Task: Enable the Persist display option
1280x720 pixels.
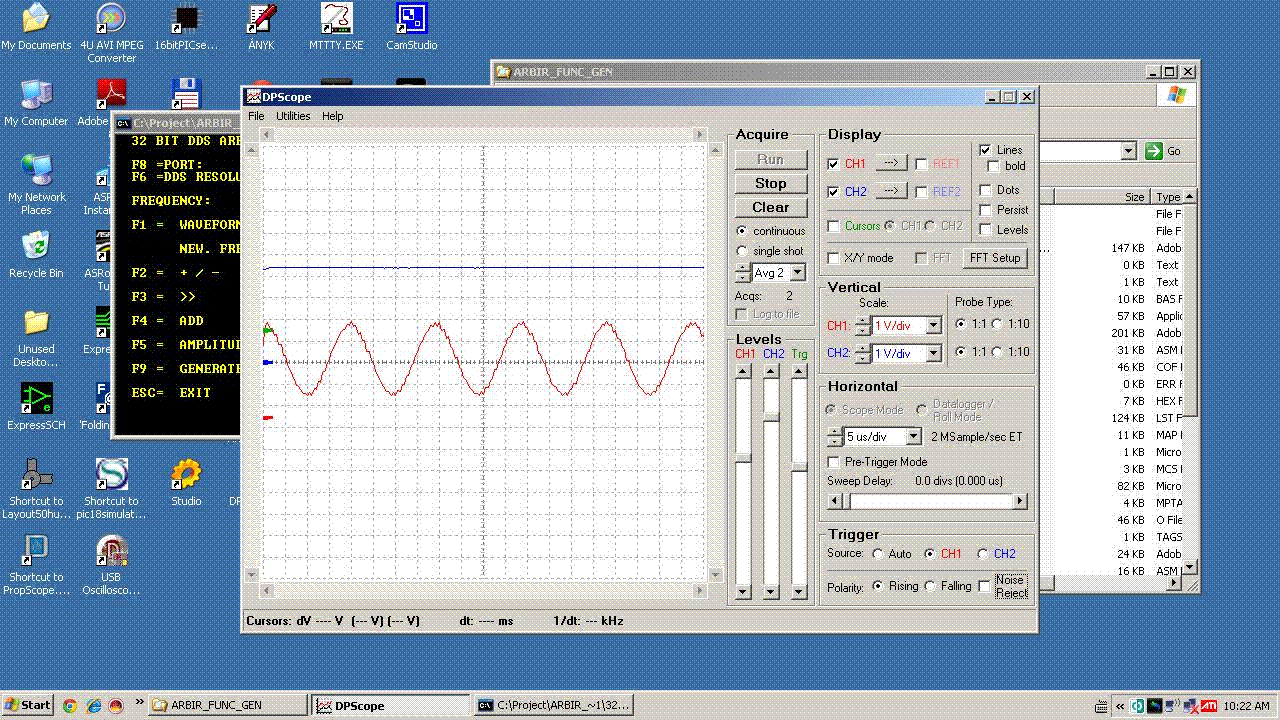Action: 985,210
